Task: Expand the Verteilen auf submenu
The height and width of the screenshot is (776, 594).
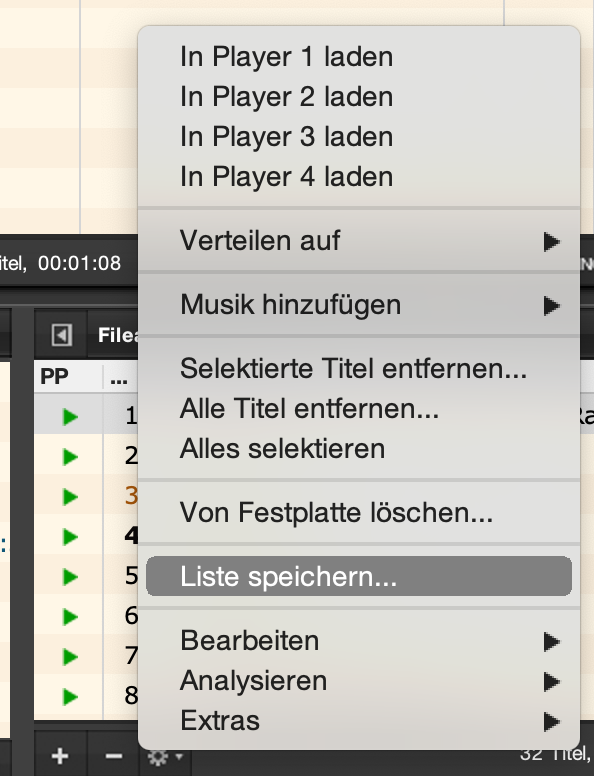Action: 359,241
